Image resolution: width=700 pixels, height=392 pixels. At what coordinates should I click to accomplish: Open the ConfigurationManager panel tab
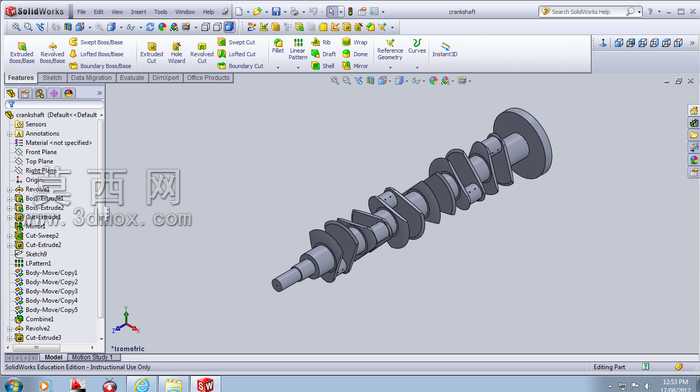[x=40, y=93]
